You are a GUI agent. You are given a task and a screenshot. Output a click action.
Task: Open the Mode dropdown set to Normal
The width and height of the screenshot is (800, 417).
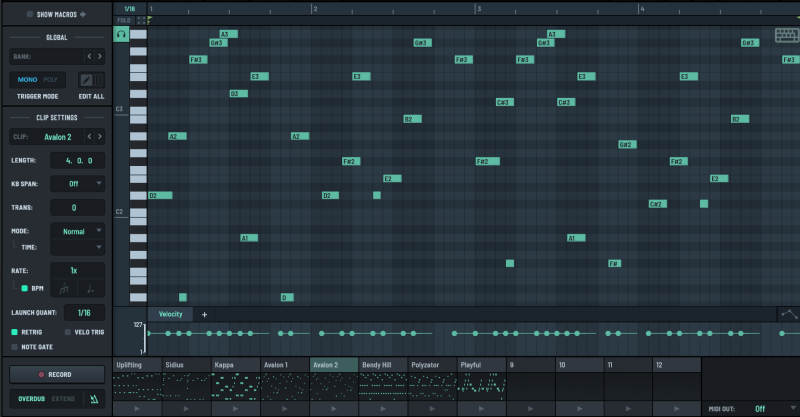pos(78,230)
